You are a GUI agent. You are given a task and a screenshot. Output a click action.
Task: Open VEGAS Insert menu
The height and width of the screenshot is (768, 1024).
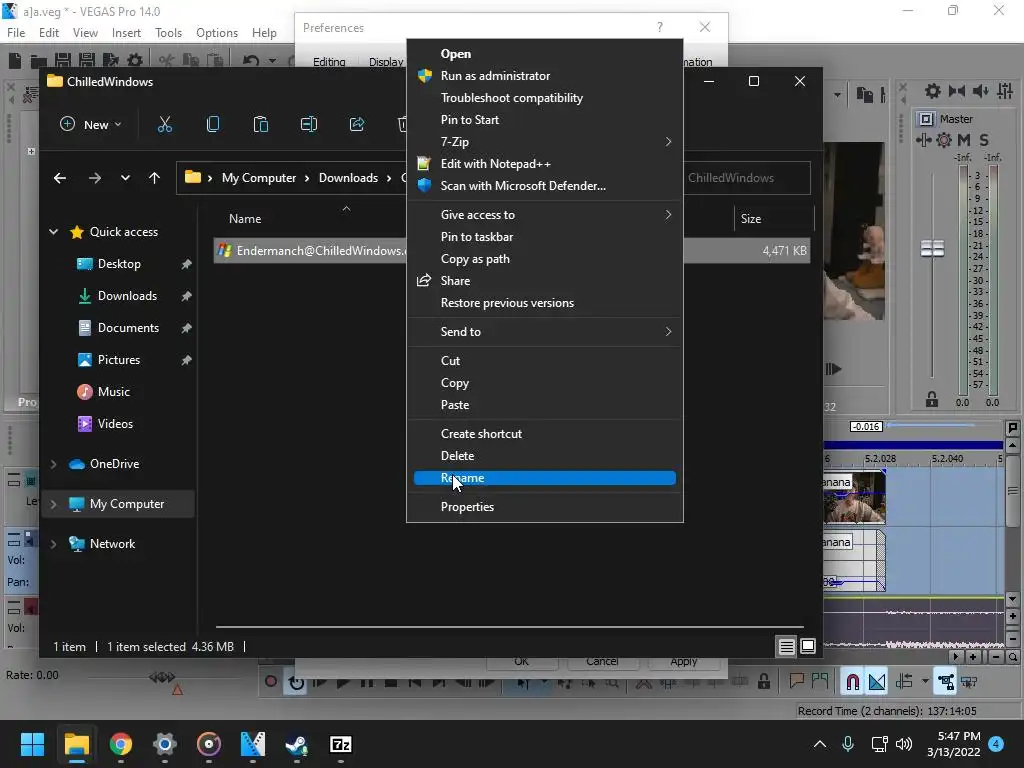(x=126, y=33)
